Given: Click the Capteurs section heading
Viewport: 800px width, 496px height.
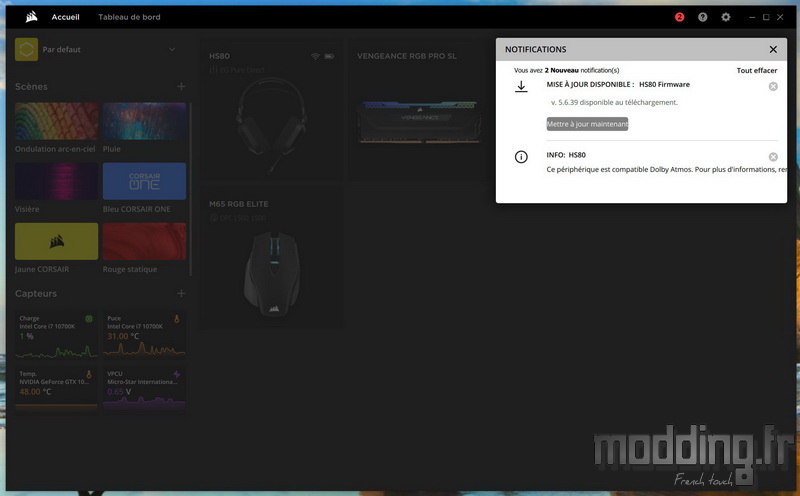Looking at the screenshot, I should (x=36, y=293).
